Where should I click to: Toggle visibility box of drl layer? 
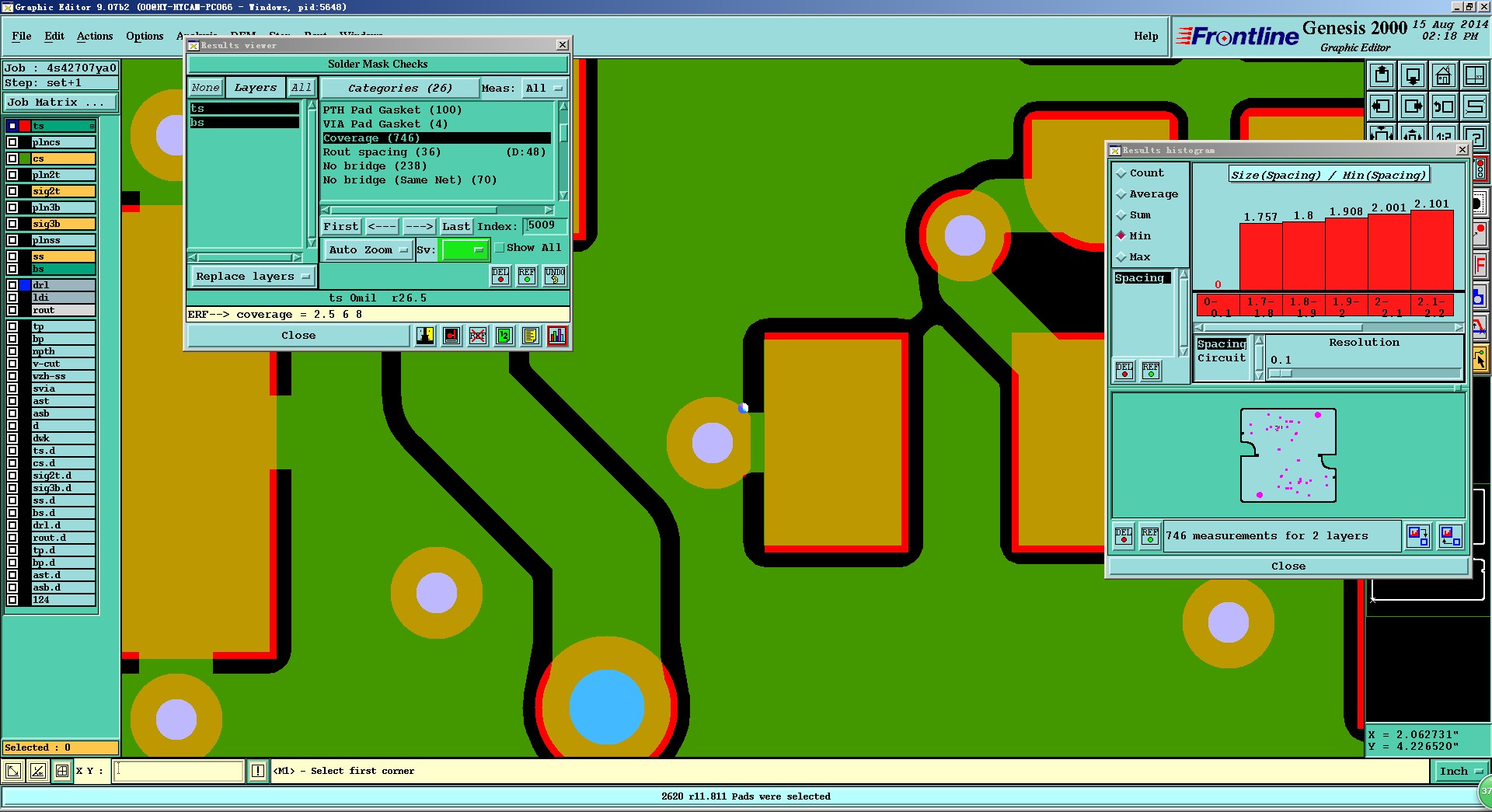click(x=12, y=285)
